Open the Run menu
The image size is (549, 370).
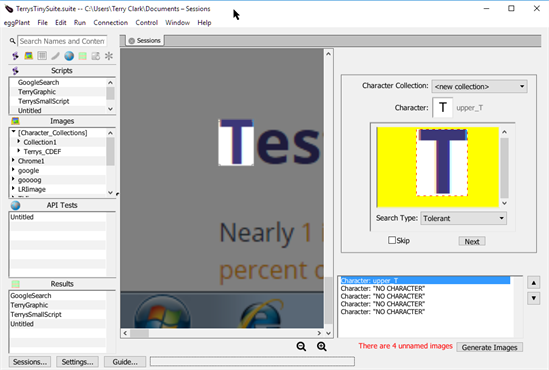[x=80, y=23]
